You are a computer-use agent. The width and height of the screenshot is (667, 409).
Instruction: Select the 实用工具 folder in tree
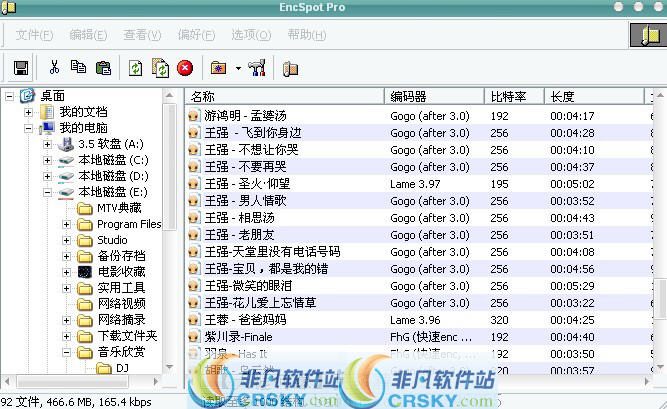(x=121, y=288)
